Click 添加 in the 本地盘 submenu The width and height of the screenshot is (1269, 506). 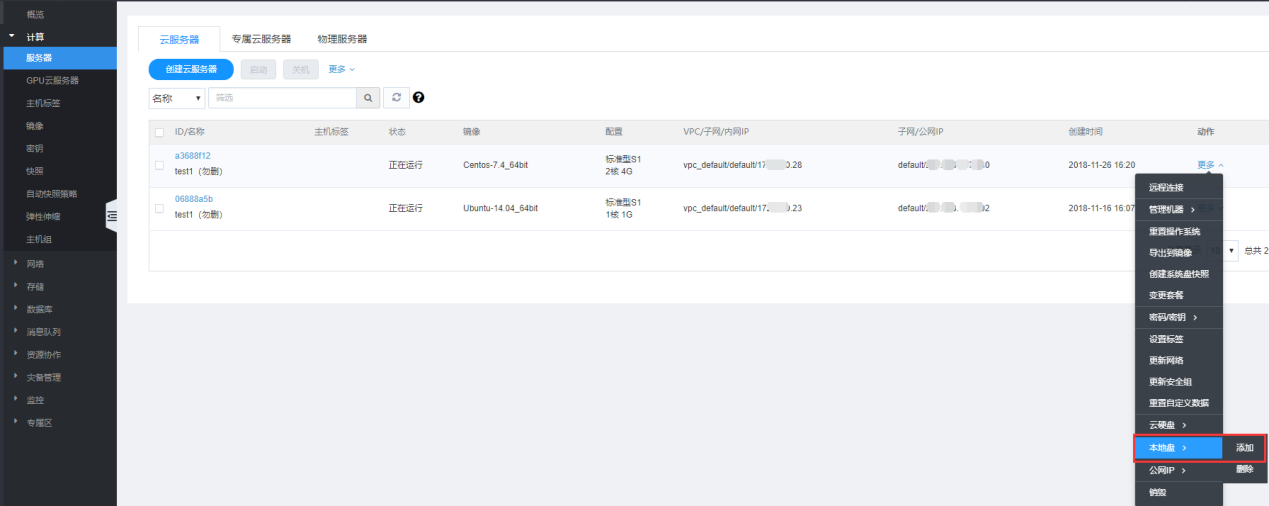[x=1245, y=448]
